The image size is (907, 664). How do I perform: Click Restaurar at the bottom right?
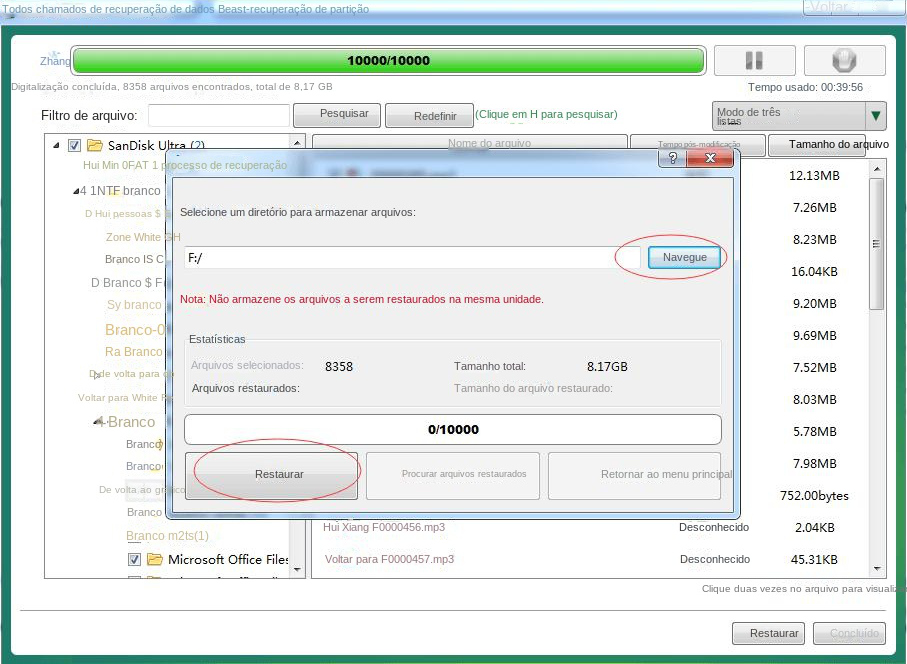coord(768,633)
